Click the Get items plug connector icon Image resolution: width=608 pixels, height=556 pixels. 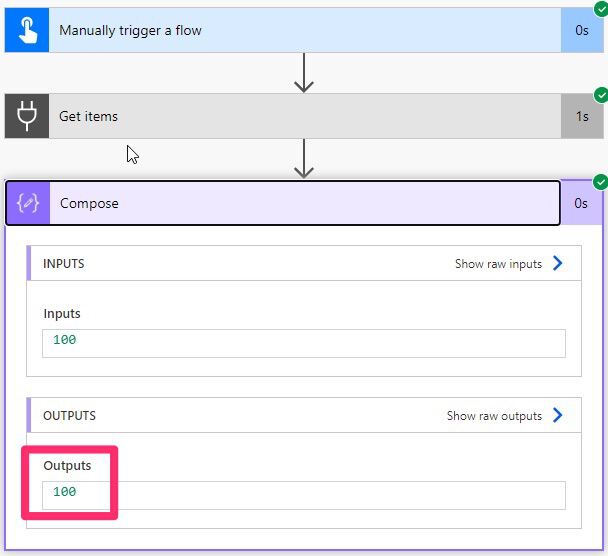point(27,116)
